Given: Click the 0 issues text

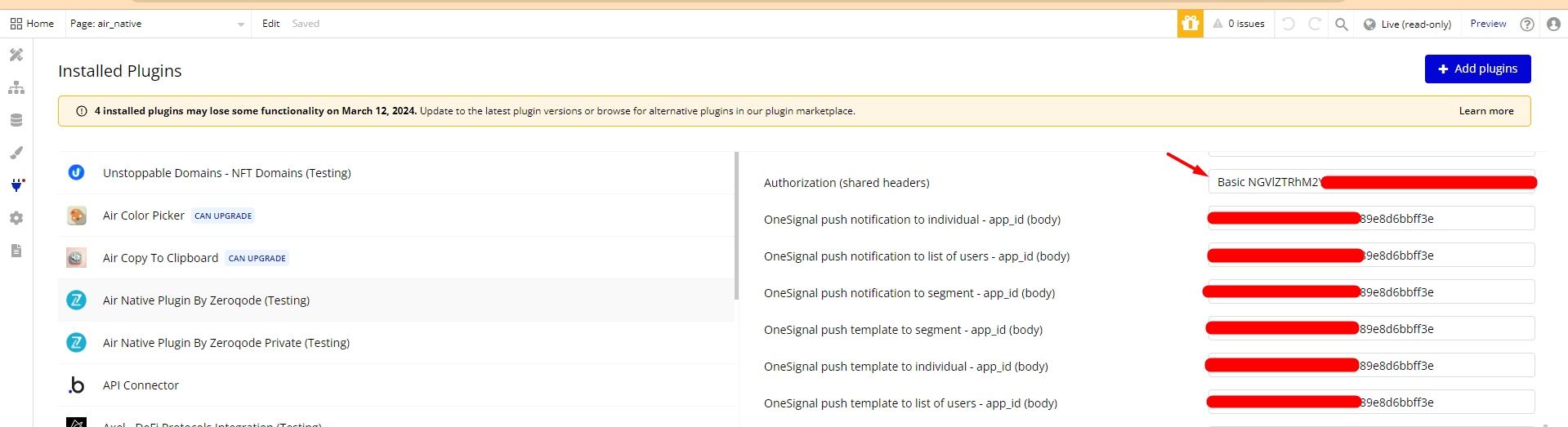Looking at the screenshot, I should coord(1246,24).
